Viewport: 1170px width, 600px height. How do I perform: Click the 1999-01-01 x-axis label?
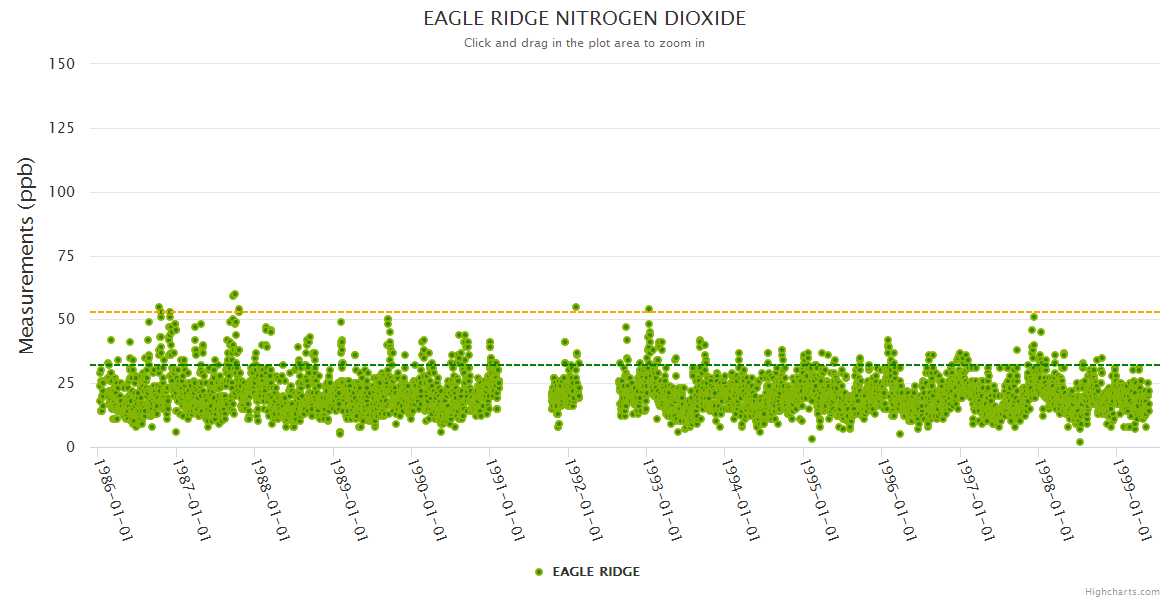[x=1132, y=496]
